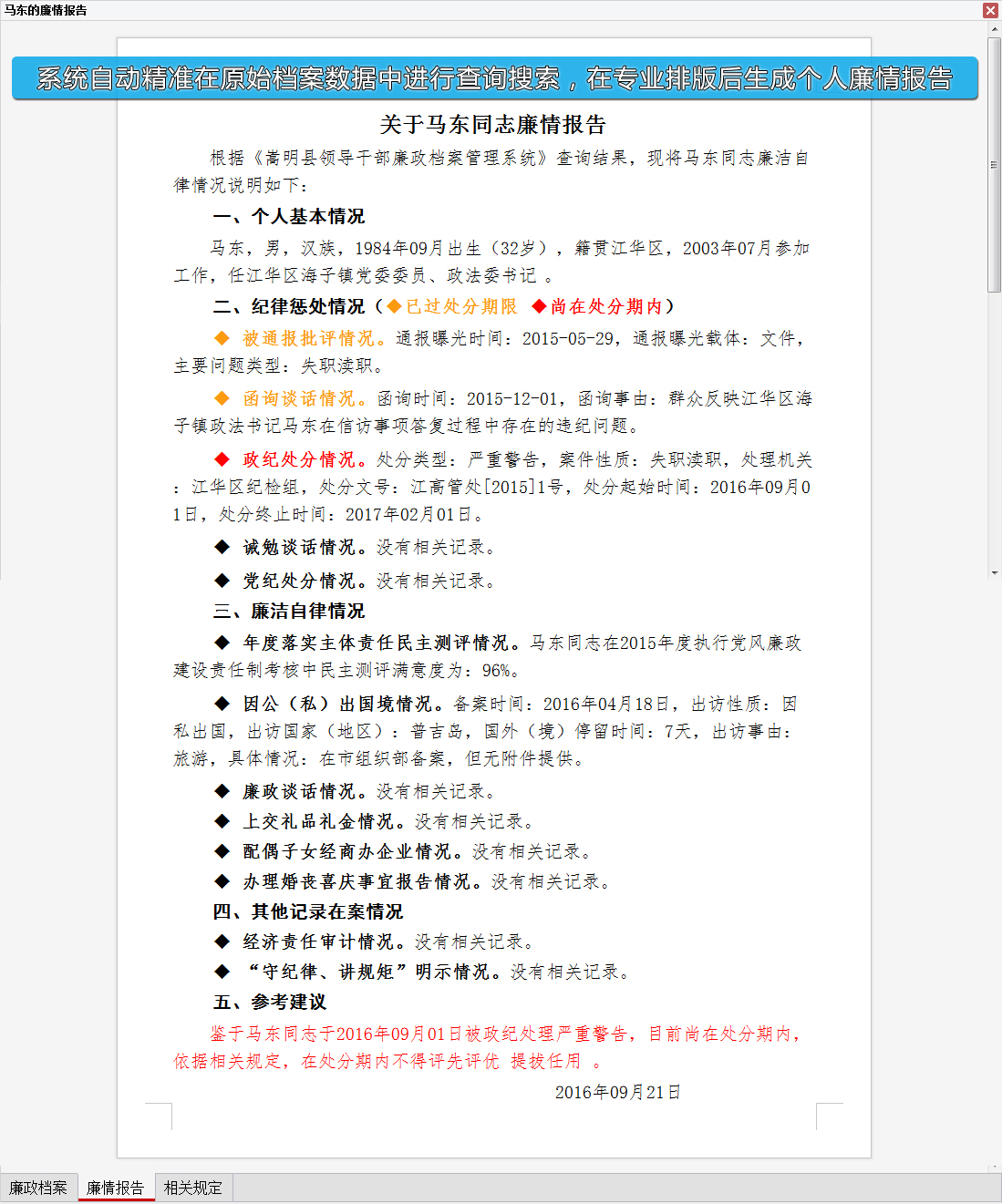Open the 相关规定 tab

(x=193, y=1188)
